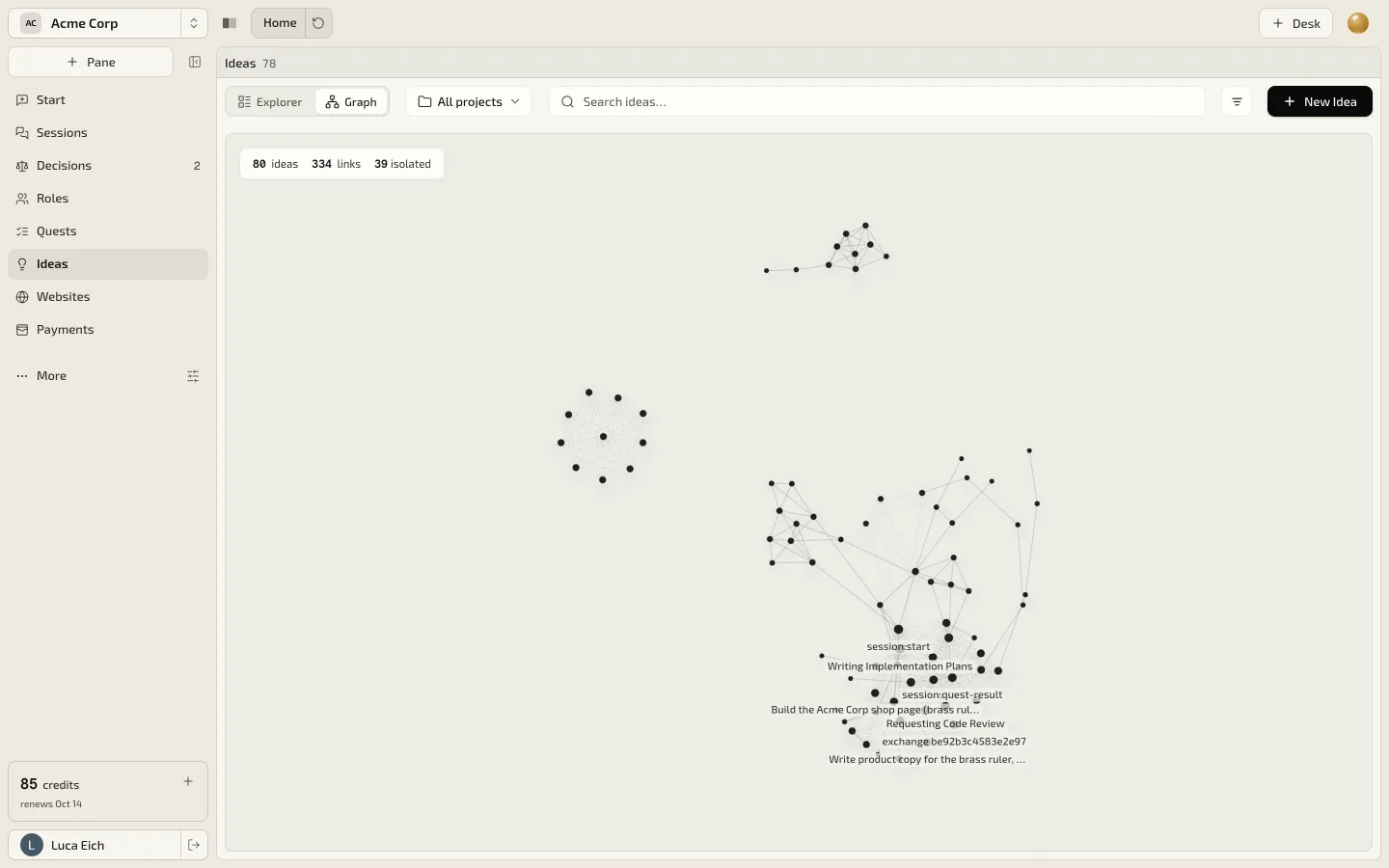Go to Quests in the sidebar

[x=108, y=231]
